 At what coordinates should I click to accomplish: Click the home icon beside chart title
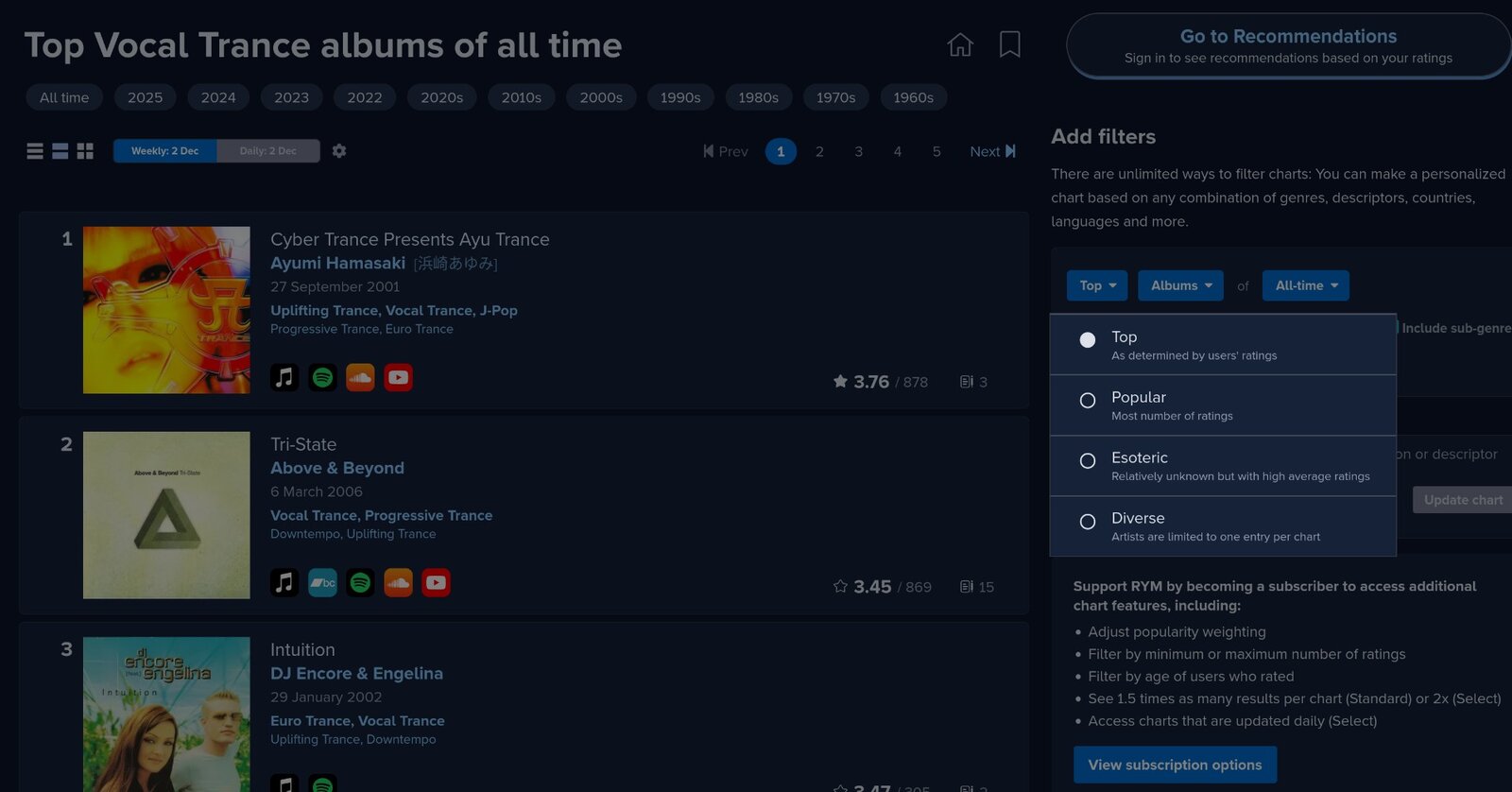click(x=960, y=44)
